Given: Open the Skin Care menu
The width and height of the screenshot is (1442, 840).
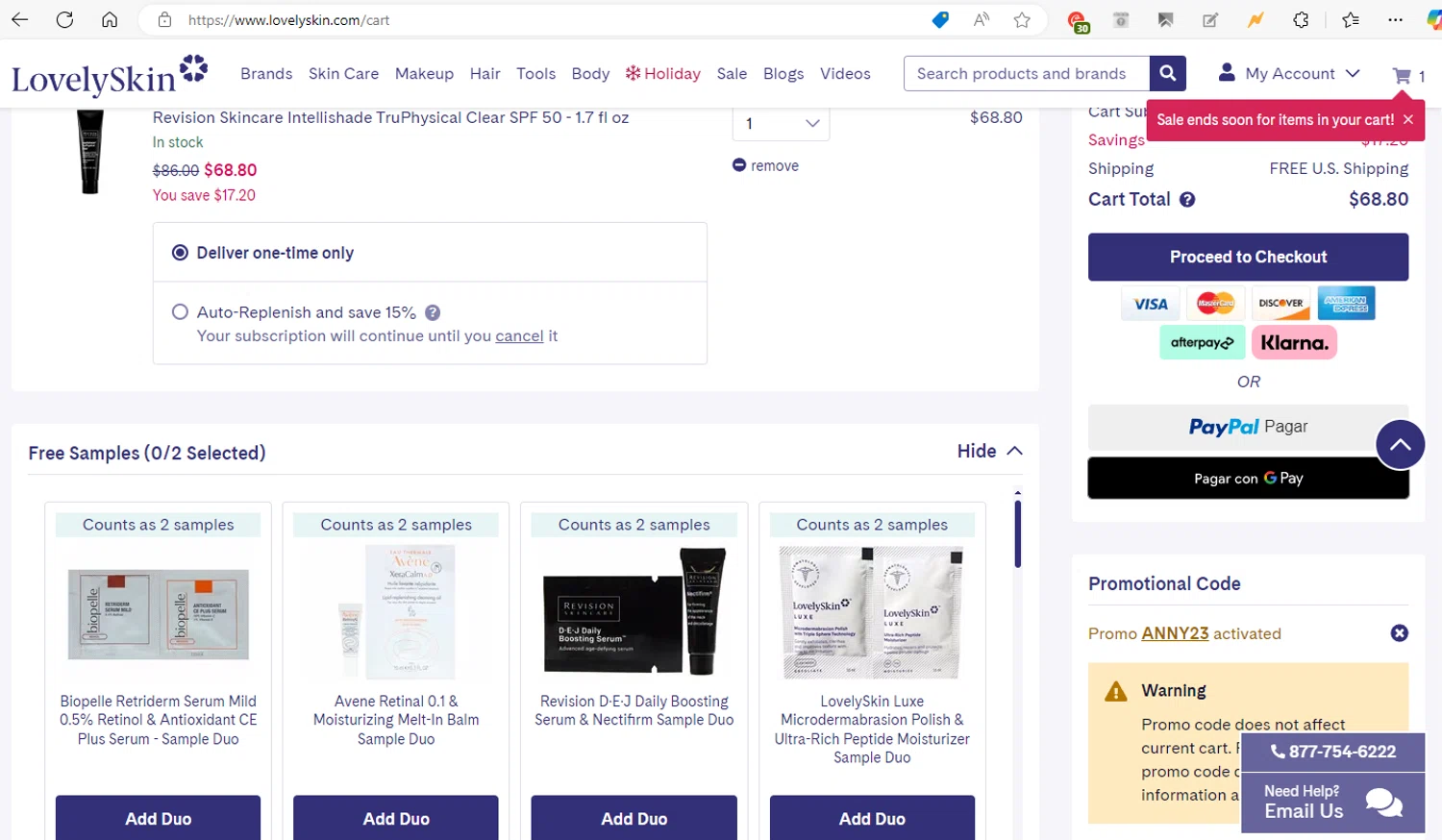Looking at the screenshot, I should (343, 73).
